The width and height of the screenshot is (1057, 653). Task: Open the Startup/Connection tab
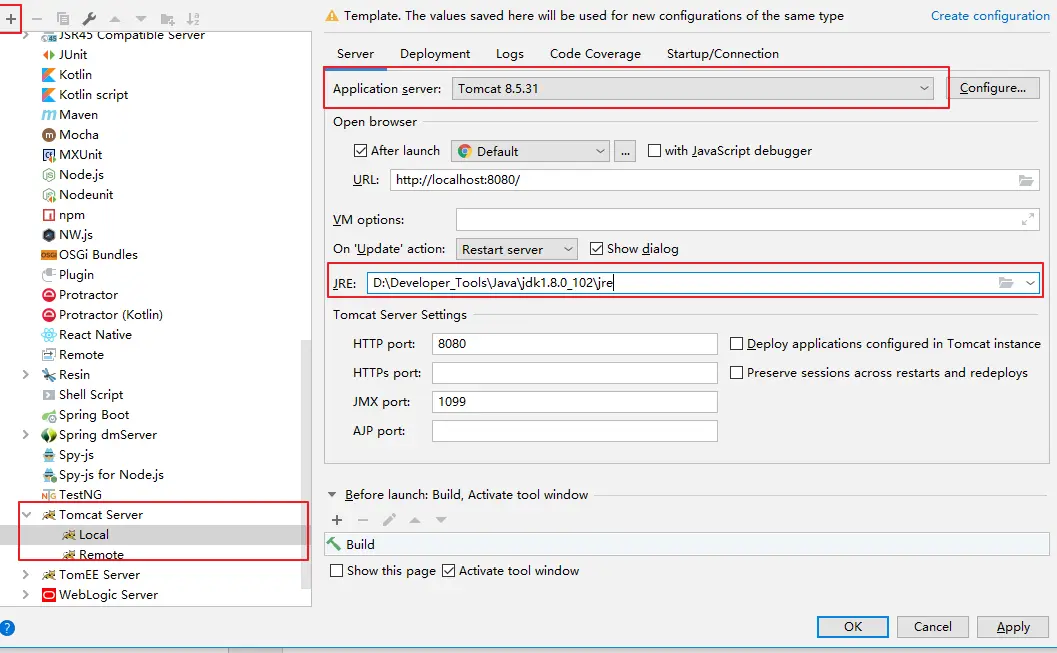723,54
